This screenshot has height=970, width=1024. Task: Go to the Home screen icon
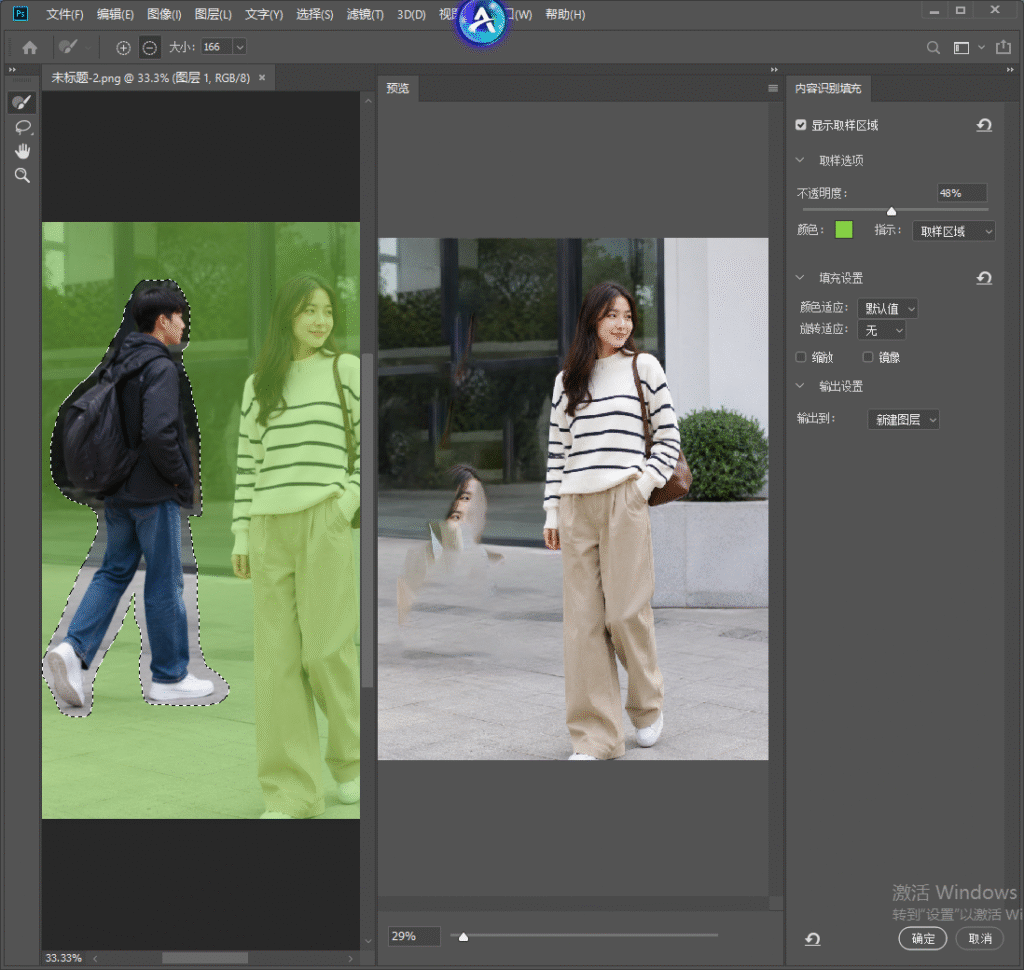point(29,47)
